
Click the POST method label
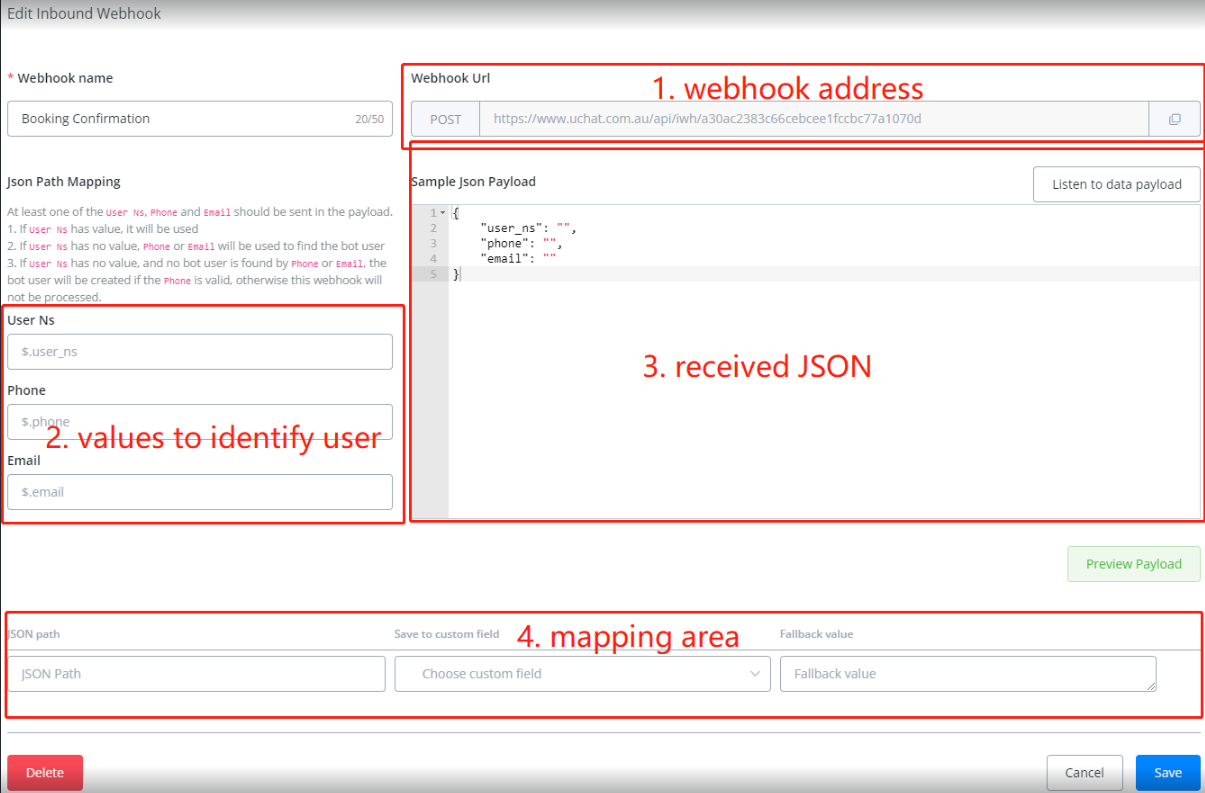445,119
